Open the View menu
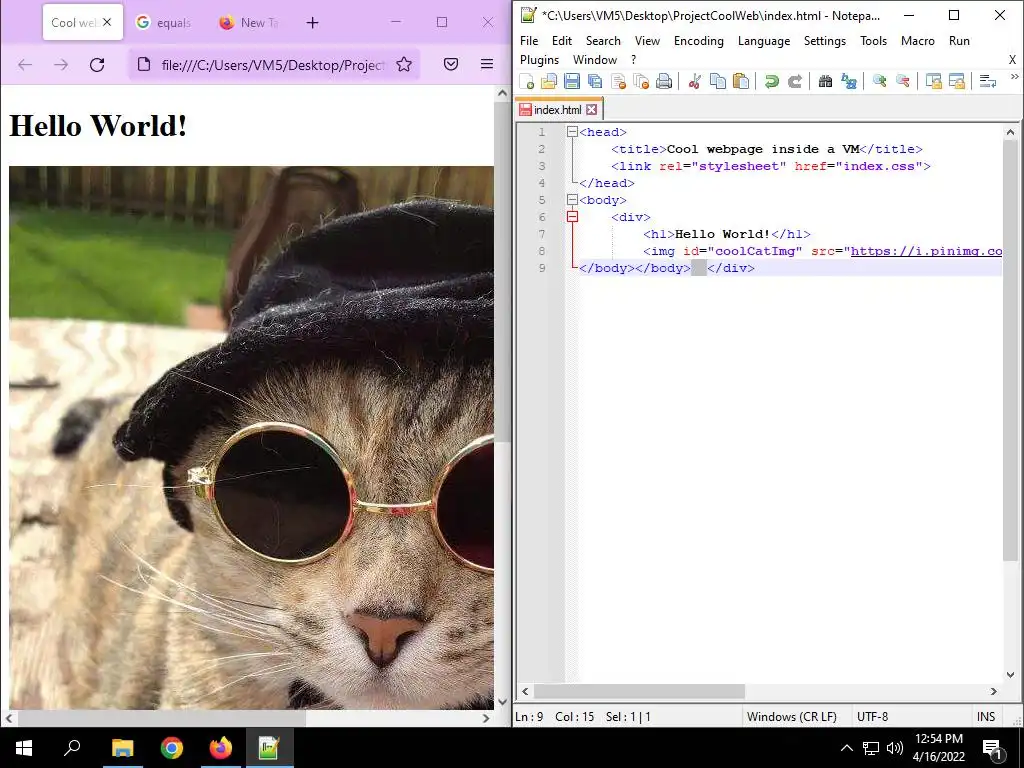The image size is (1024, 768). (647, 40)
